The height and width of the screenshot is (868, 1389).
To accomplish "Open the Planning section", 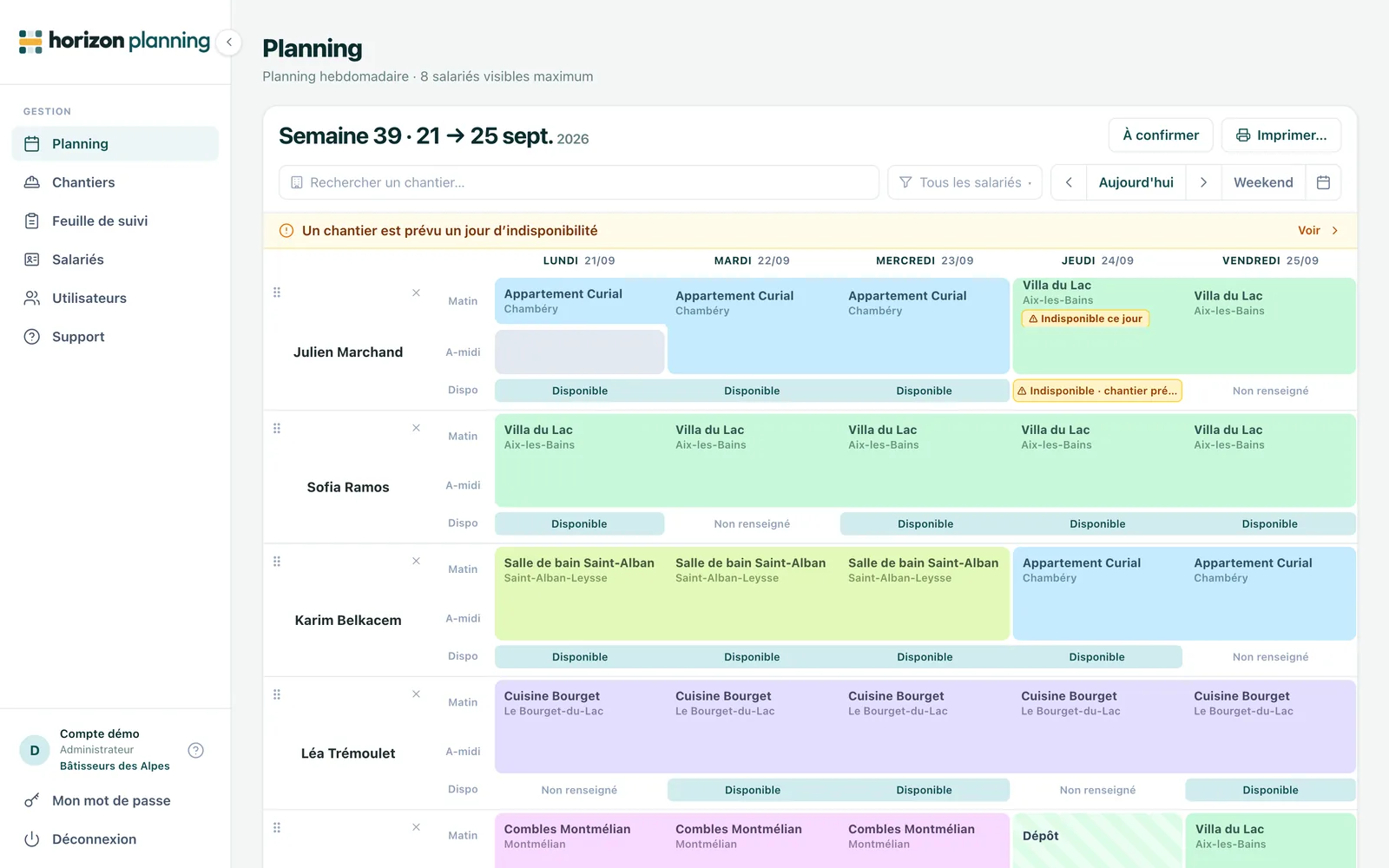I will coord(115,144).
